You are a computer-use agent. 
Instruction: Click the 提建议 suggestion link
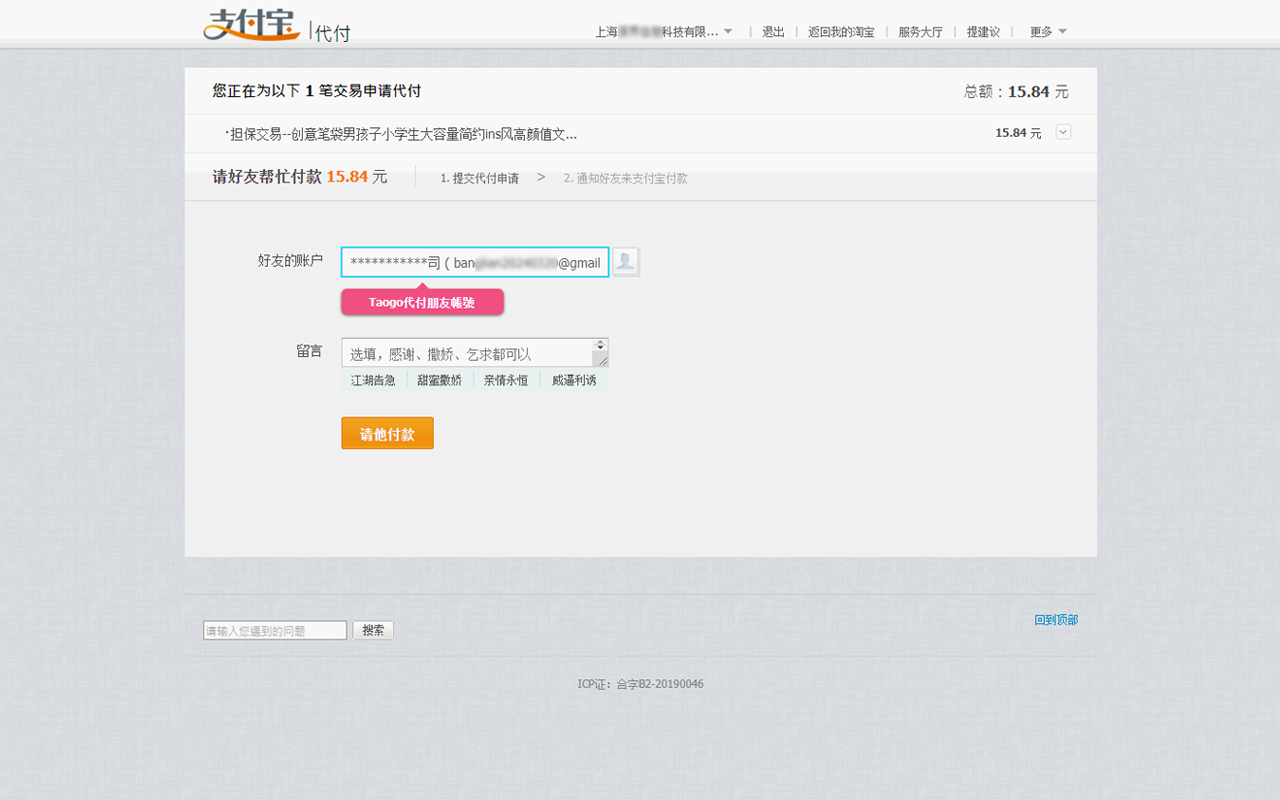[x=982, y=31]
